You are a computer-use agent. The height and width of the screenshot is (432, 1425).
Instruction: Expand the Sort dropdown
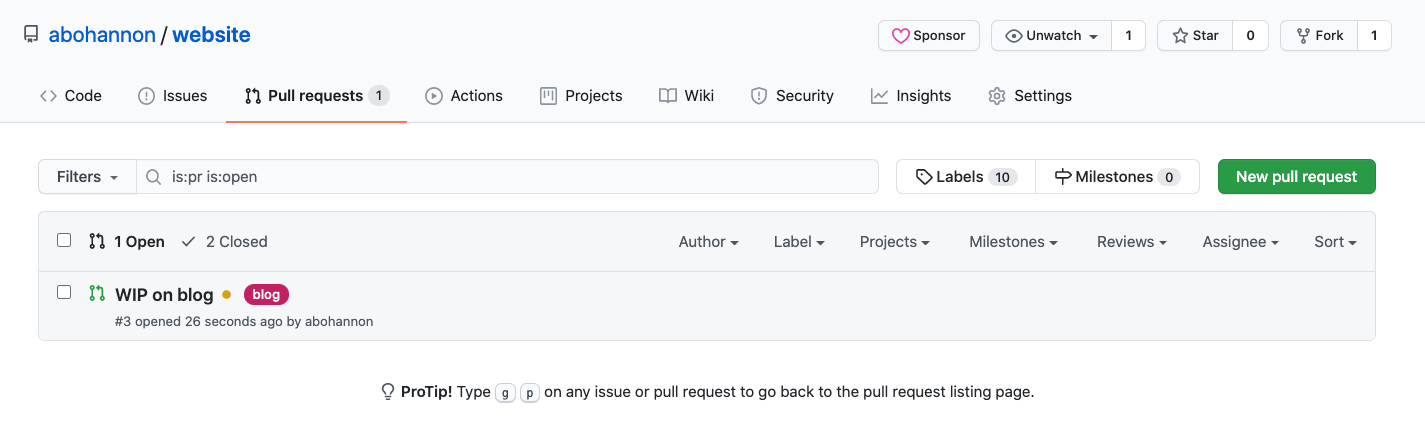pyautogui.click(x=1335, y=241)
